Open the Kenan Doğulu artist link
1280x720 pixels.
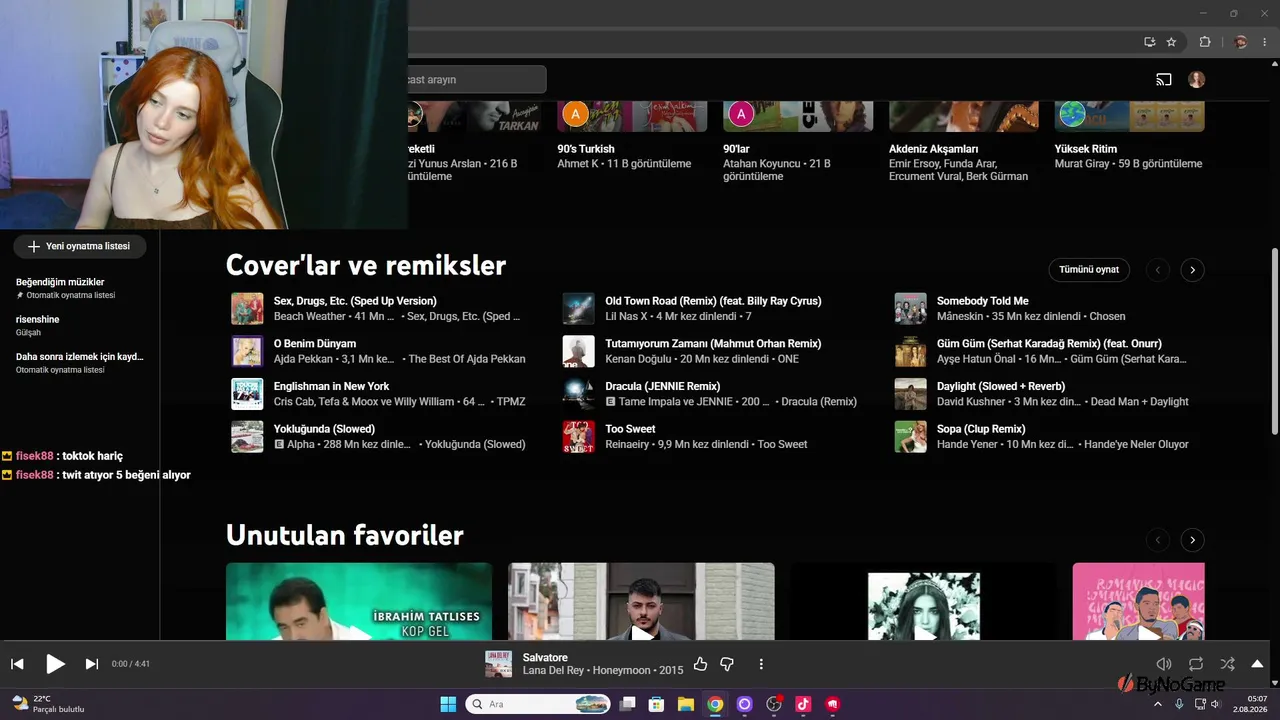637,359
